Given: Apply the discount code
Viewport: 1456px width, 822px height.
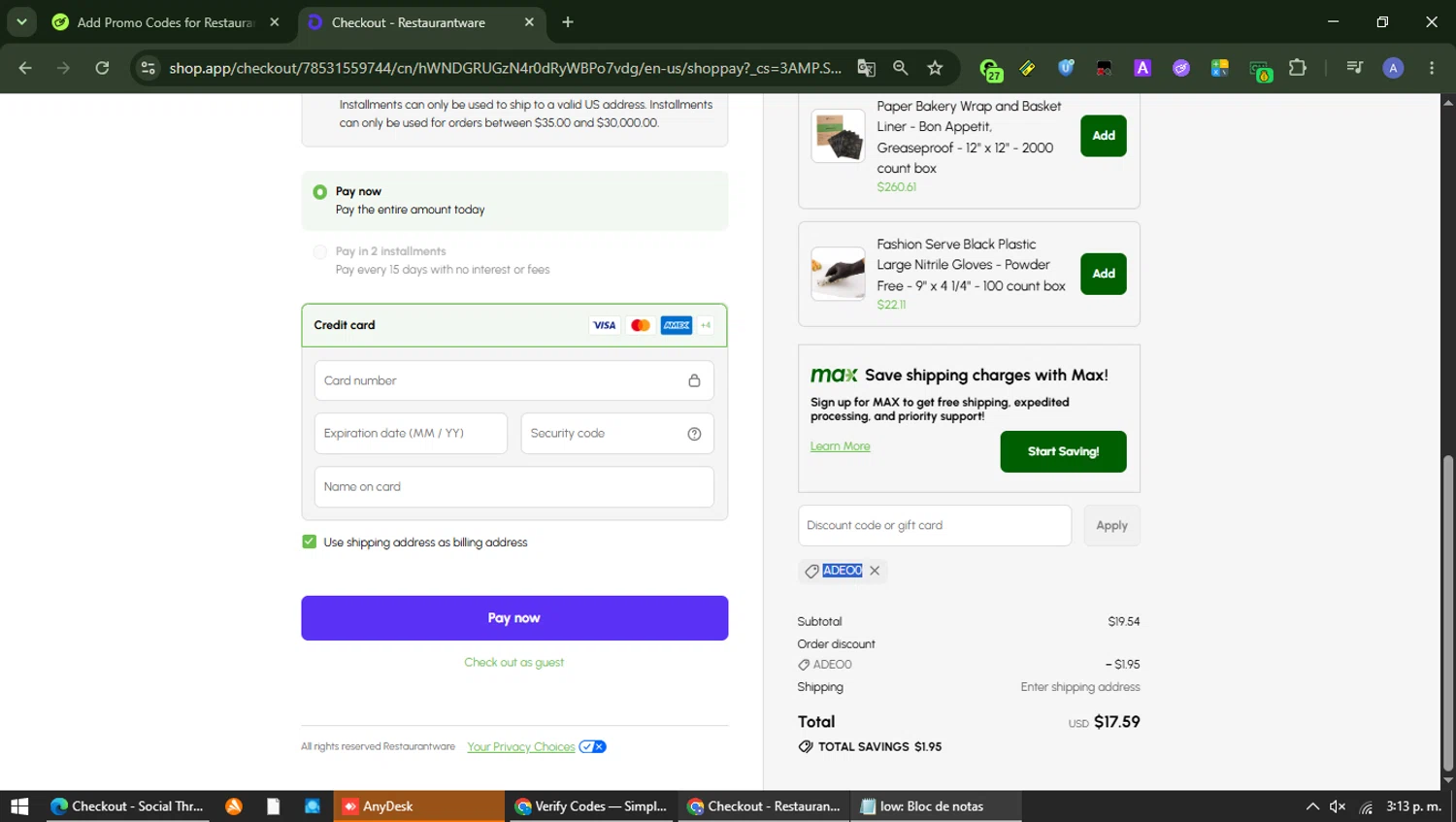Looking at the screenshot, I should (x=1111, y=525).
